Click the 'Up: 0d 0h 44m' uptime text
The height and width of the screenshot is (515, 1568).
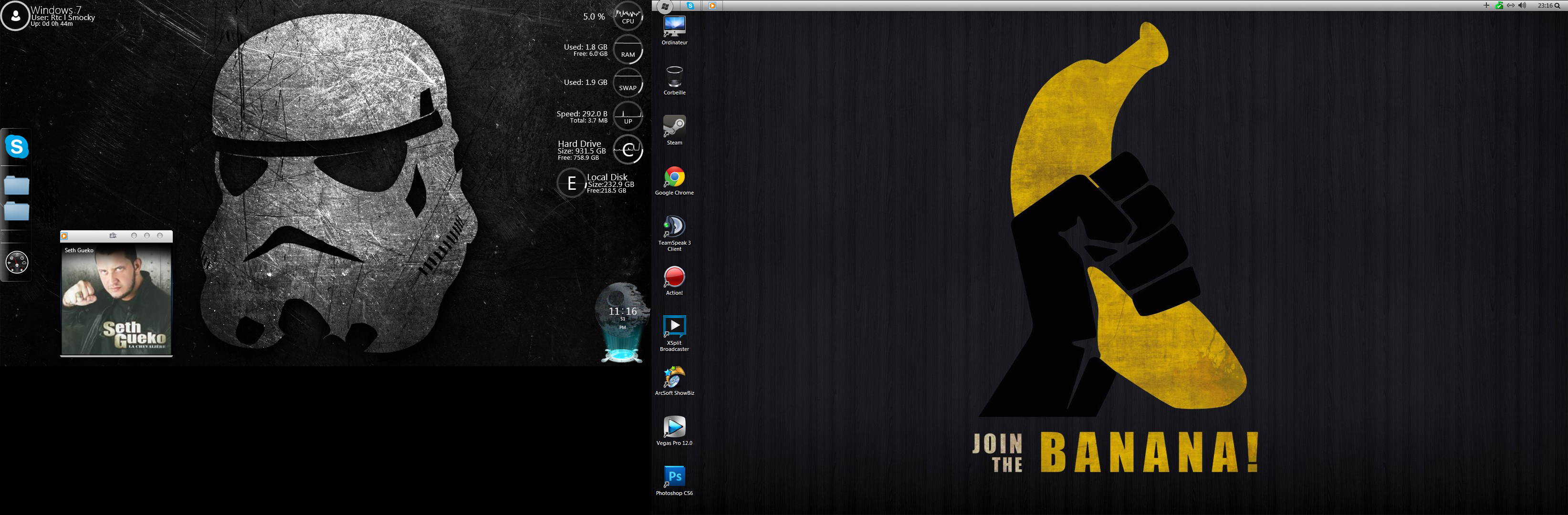pos(52,24)
